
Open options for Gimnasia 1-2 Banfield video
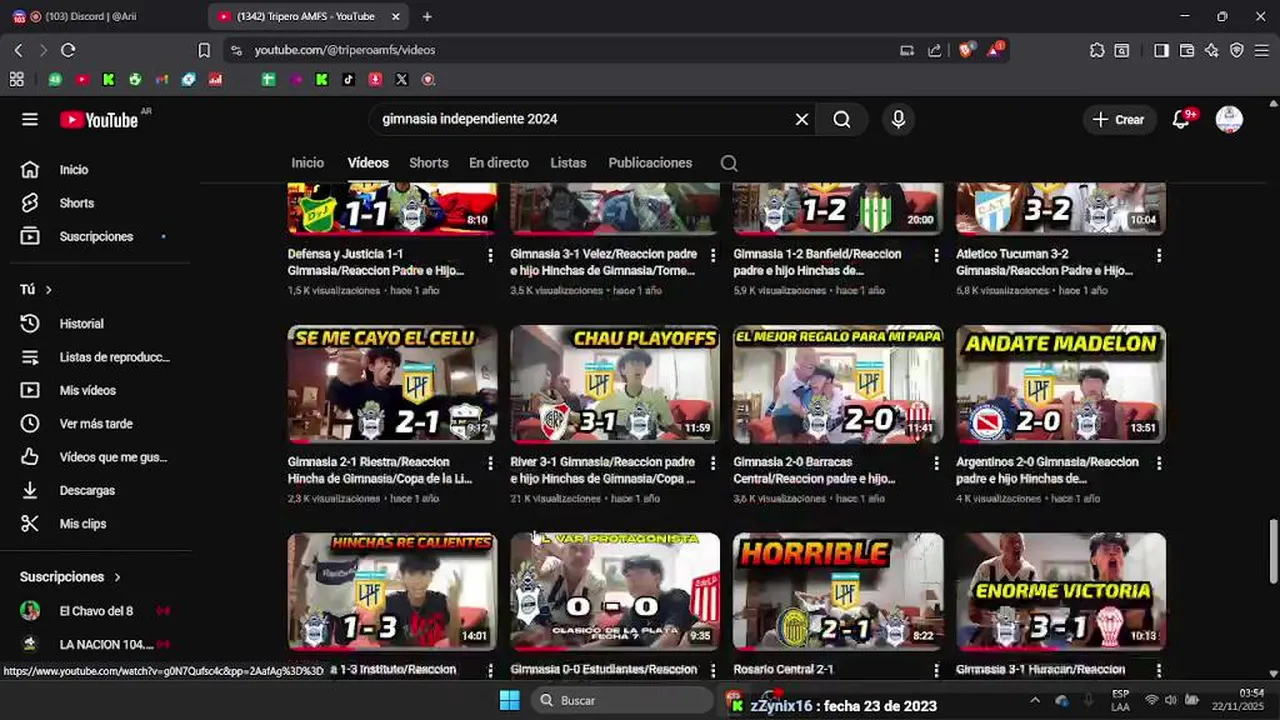pyautogui.click(x=936, y=256)
